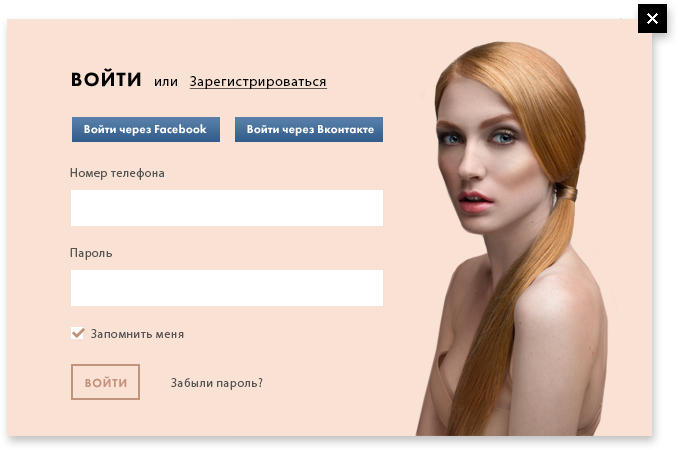
Task: Click the word Facebook on the blue button
Action: 180,129
